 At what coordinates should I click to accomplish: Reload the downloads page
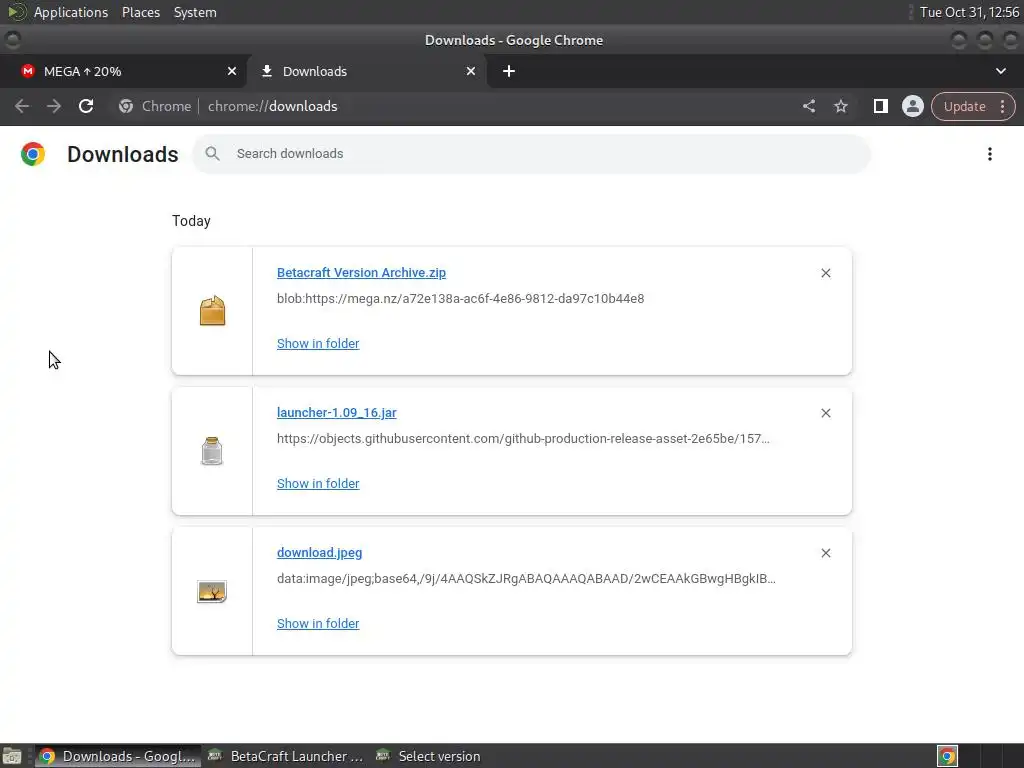[86, 106]
